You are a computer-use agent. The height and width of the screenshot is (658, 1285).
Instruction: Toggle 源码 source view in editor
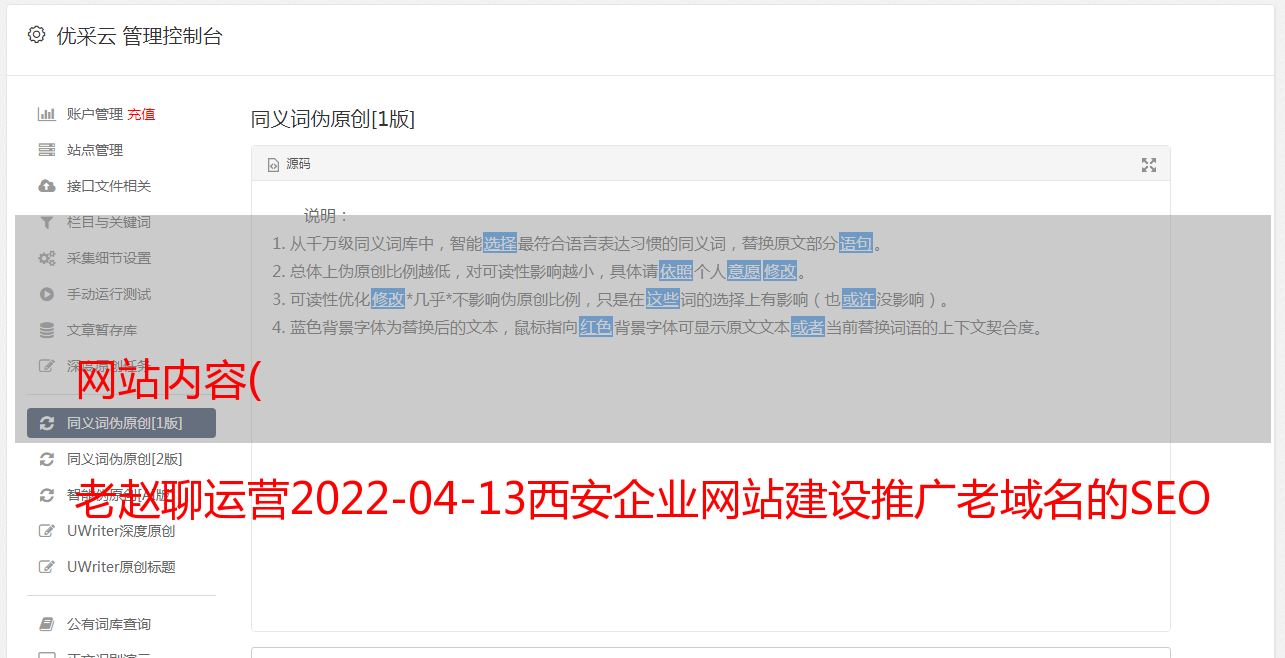pos(289,164)
